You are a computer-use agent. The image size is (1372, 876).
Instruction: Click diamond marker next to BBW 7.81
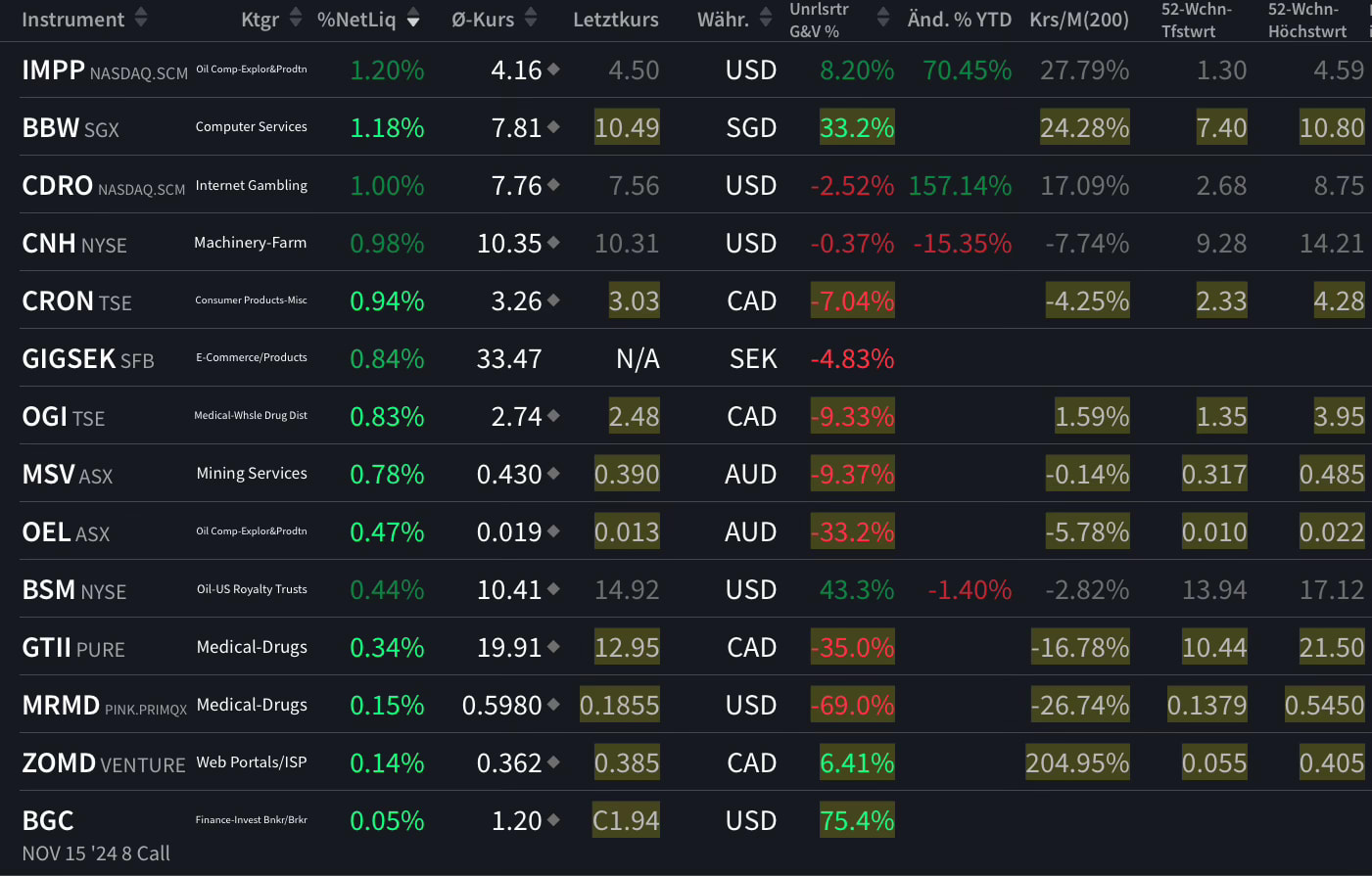point(553,127)
